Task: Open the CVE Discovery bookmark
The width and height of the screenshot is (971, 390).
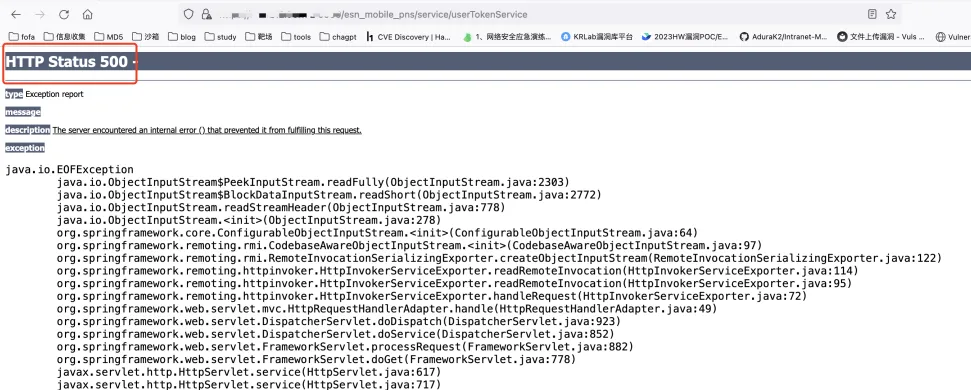Action: click(408, 37)
